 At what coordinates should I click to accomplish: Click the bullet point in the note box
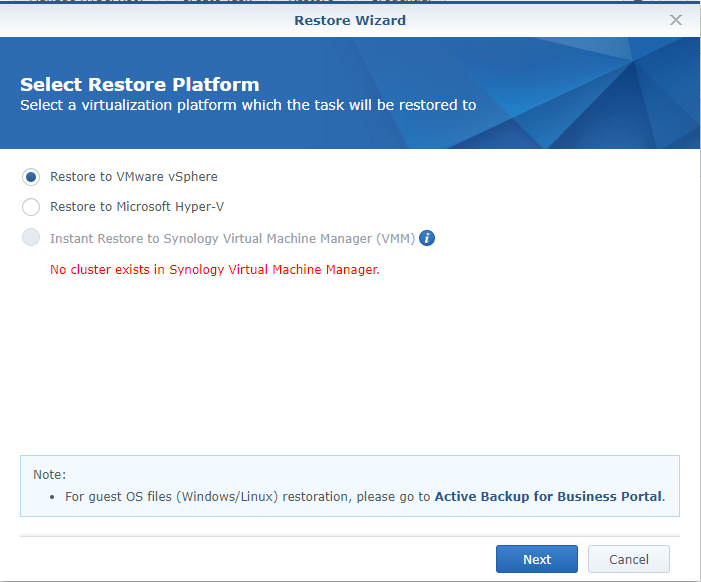pyautogui.click(x=53, y=497)
